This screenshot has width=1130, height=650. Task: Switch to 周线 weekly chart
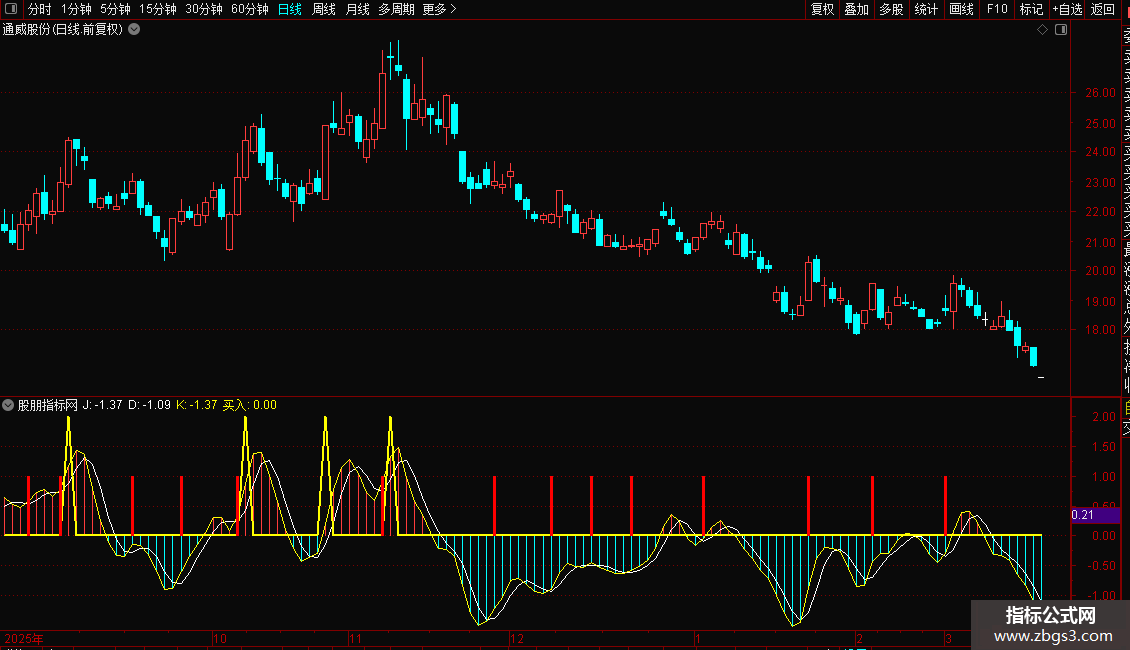[324, 9]
